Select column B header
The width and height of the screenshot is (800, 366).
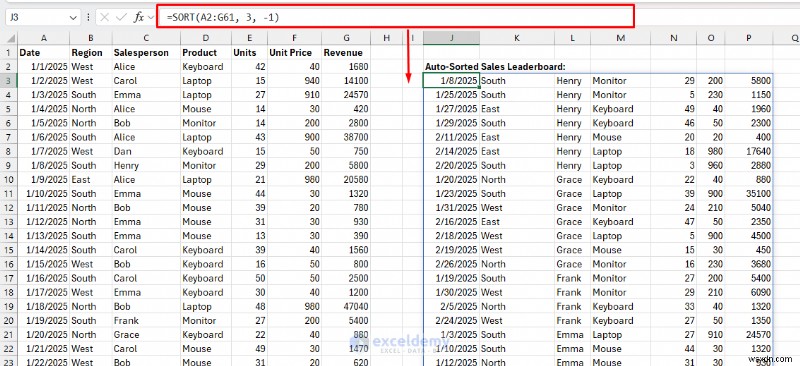pos(91,38)
